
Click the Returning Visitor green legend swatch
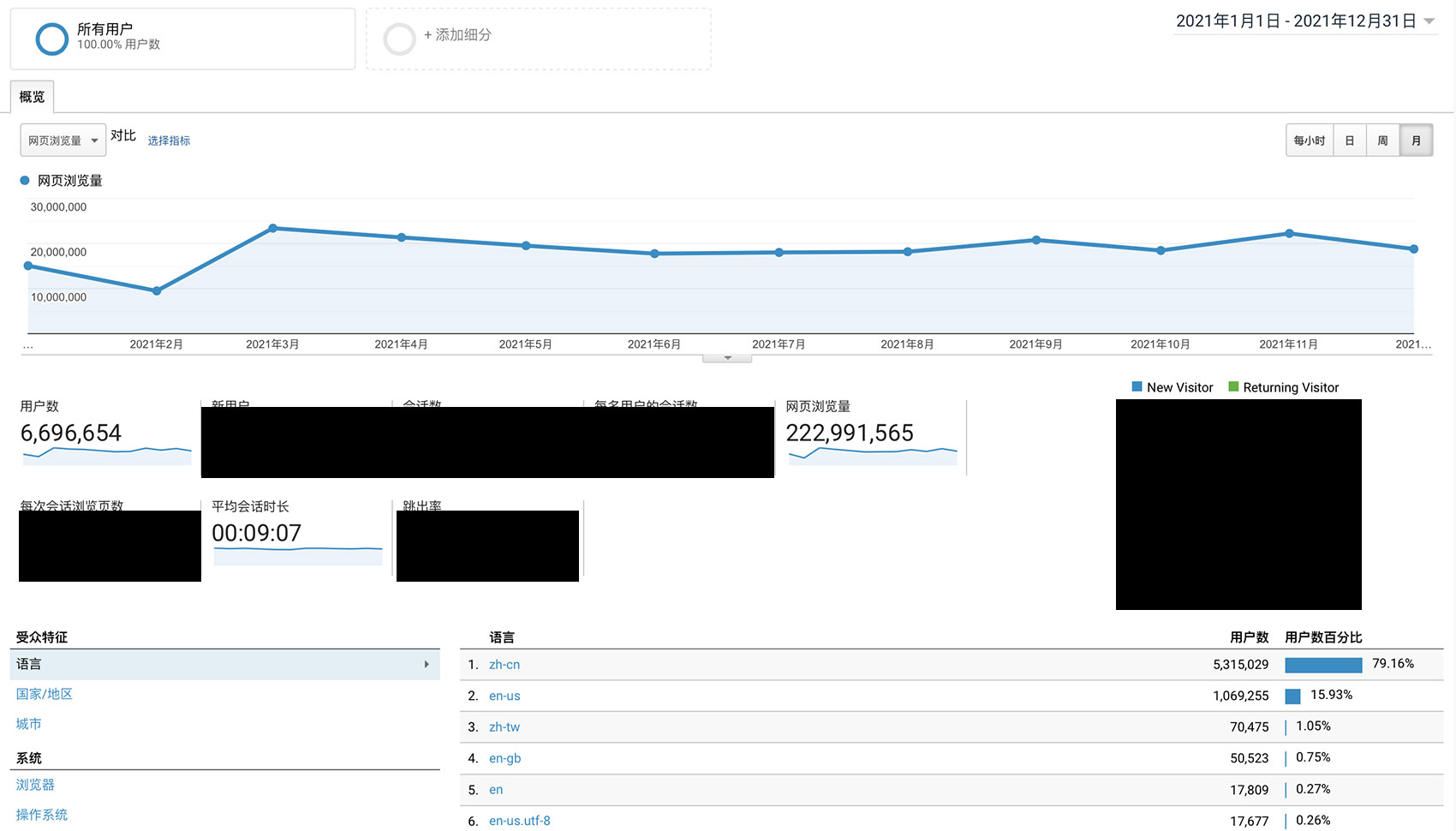tap(1233, 387)
